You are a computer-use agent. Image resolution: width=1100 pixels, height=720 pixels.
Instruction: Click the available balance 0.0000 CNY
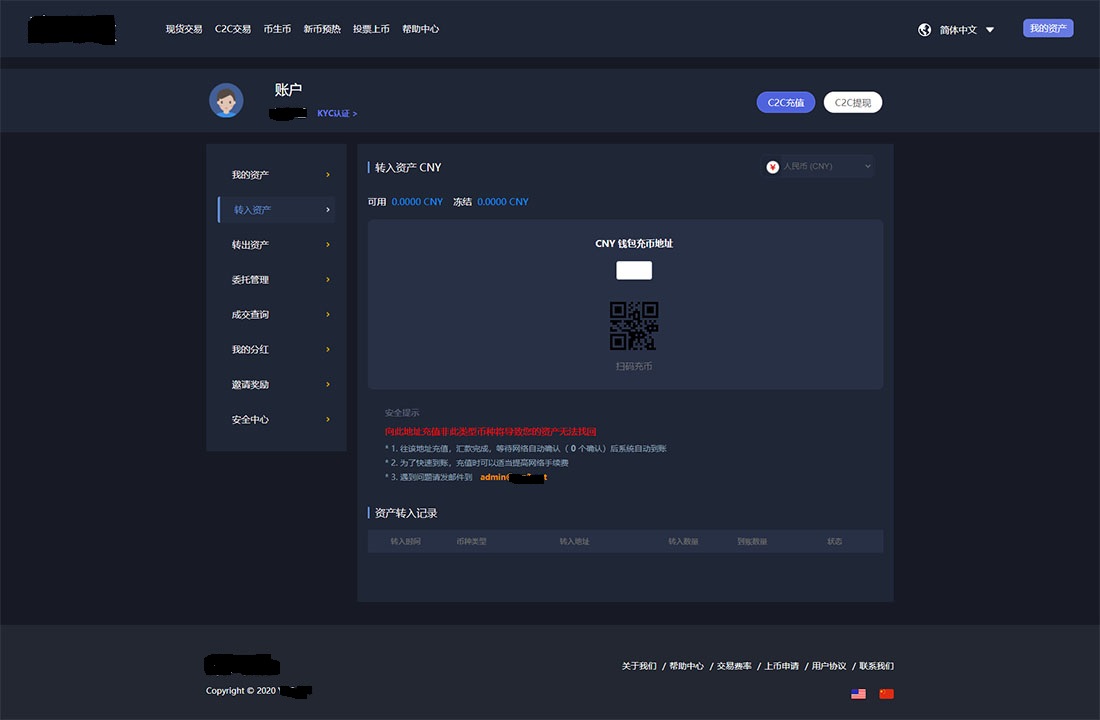(x=417, y=202)
